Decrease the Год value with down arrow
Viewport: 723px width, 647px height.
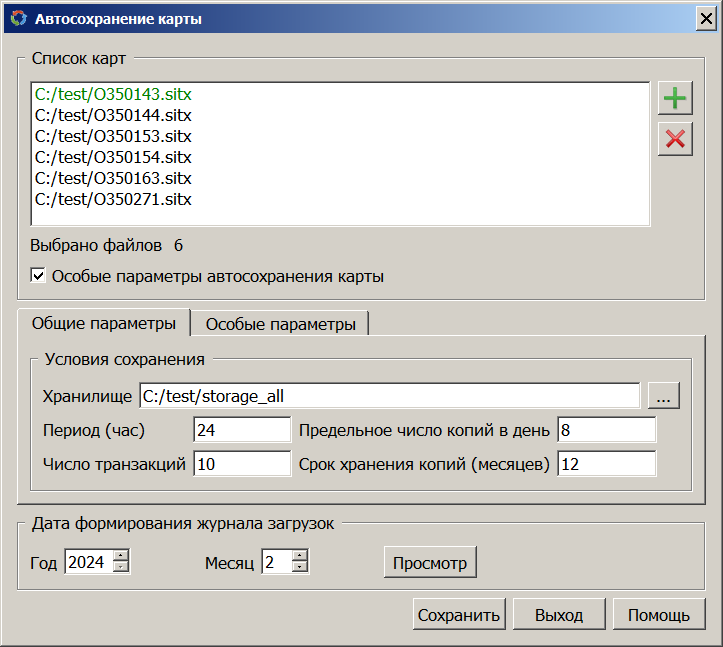(x=121, y=567)
